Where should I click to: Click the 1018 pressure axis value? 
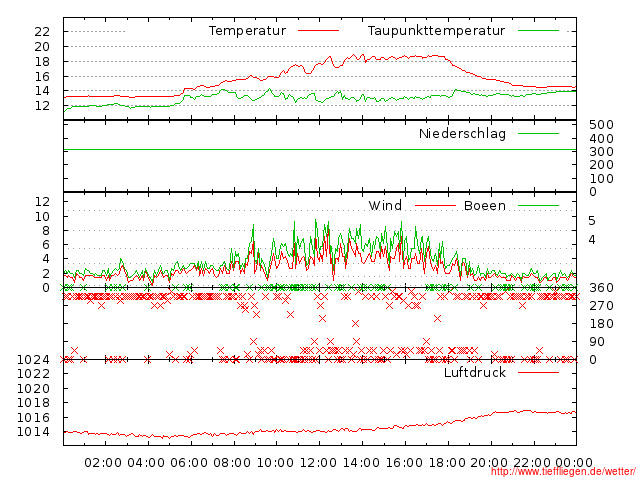[x=33, y=402]
